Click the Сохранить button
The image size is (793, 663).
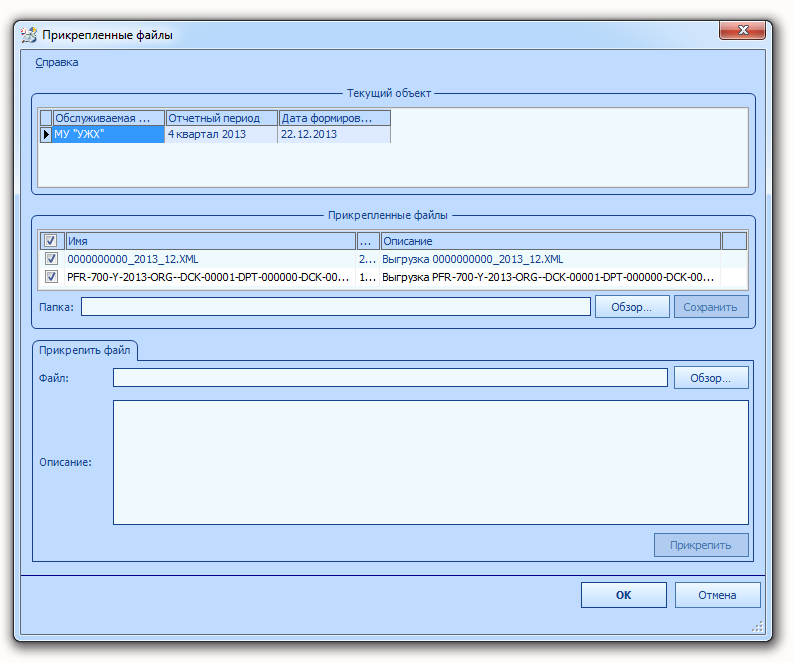711,307
